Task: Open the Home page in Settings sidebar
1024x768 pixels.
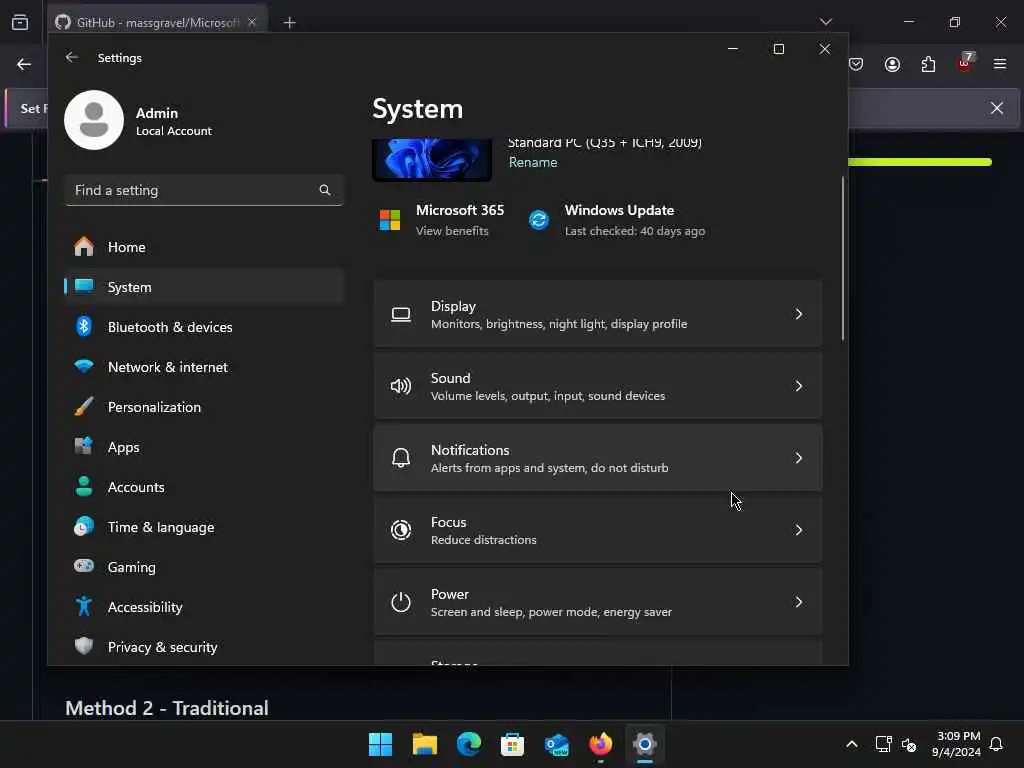Action: click(204, 247)
